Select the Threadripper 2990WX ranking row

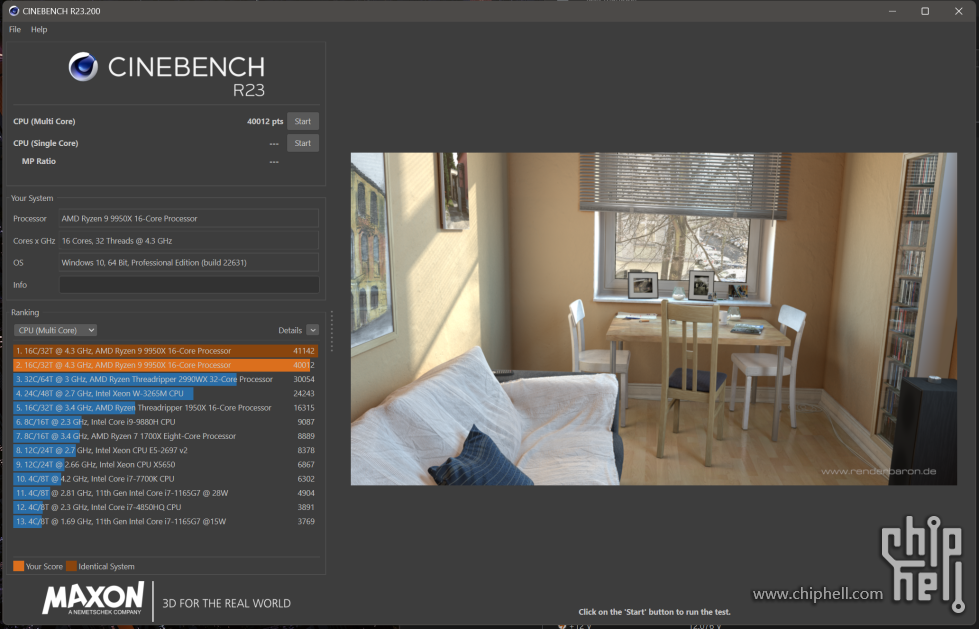pos(165,379)
